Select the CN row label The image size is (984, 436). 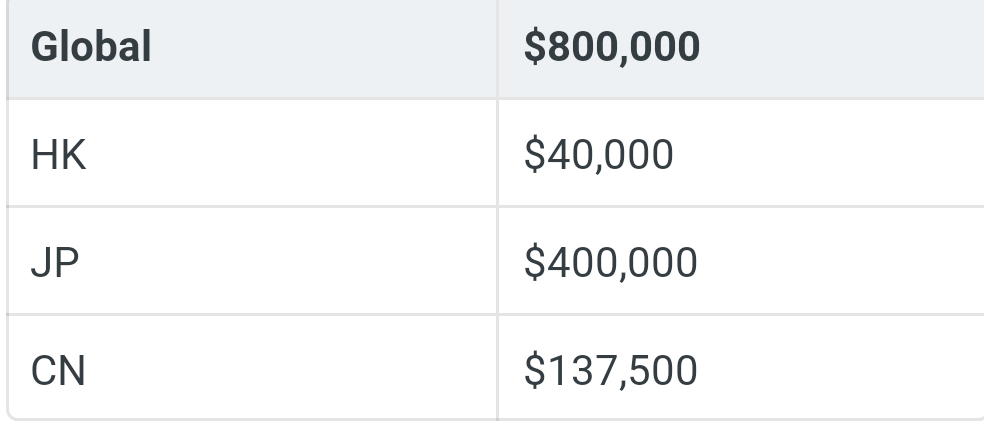[x=58, y=370]
